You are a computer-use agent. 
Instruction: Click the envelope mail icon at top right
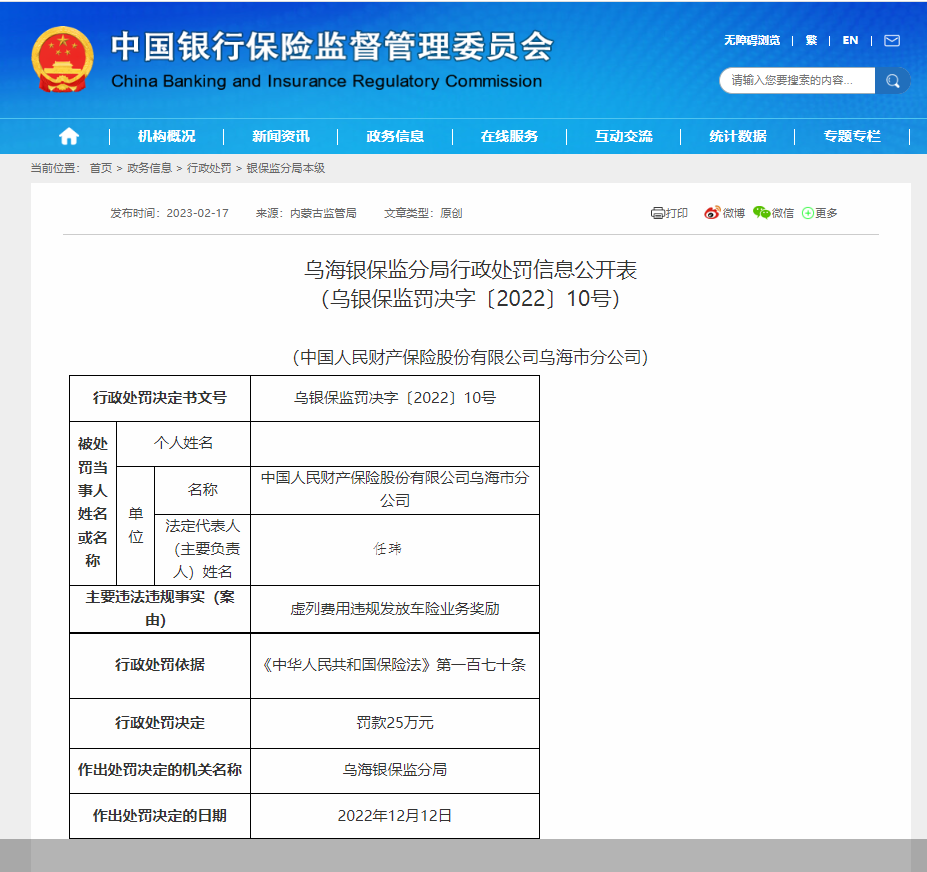tap(891, 41)
